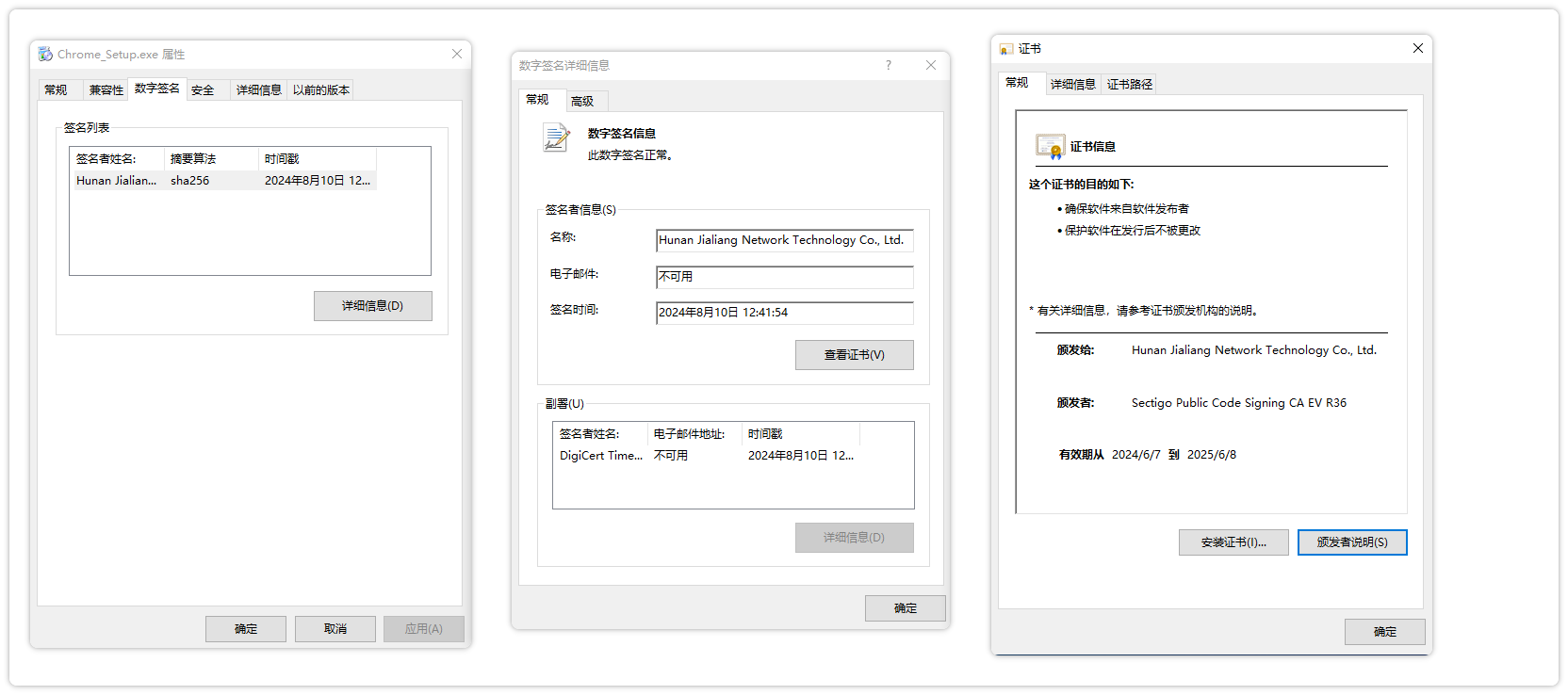Open the 详细信息 tab in properties window
Screen dimensions: 1568x695
tap(258, 90)
